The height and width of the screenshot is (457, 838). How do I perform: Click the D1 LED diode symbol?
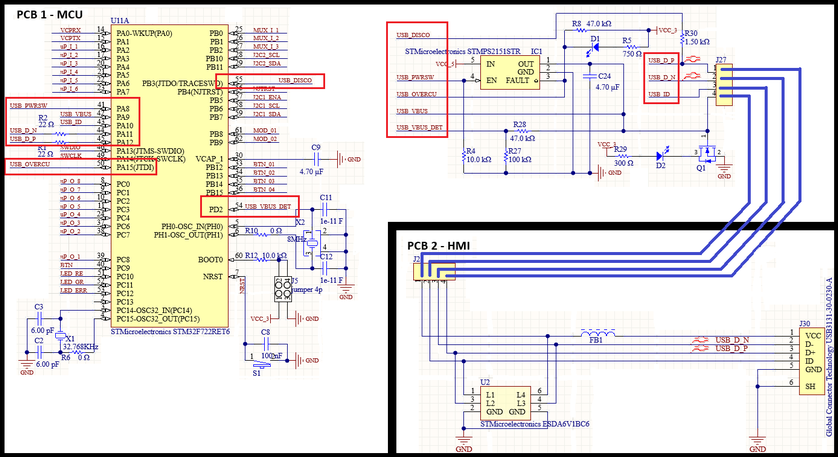click(594, 47)
